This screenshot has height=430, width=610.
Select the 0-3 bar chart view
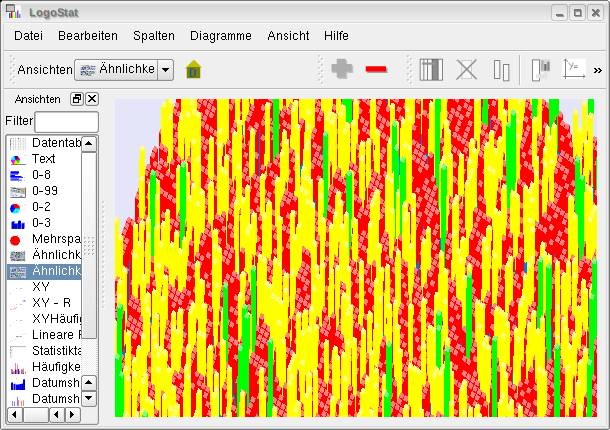coord(44,223)
